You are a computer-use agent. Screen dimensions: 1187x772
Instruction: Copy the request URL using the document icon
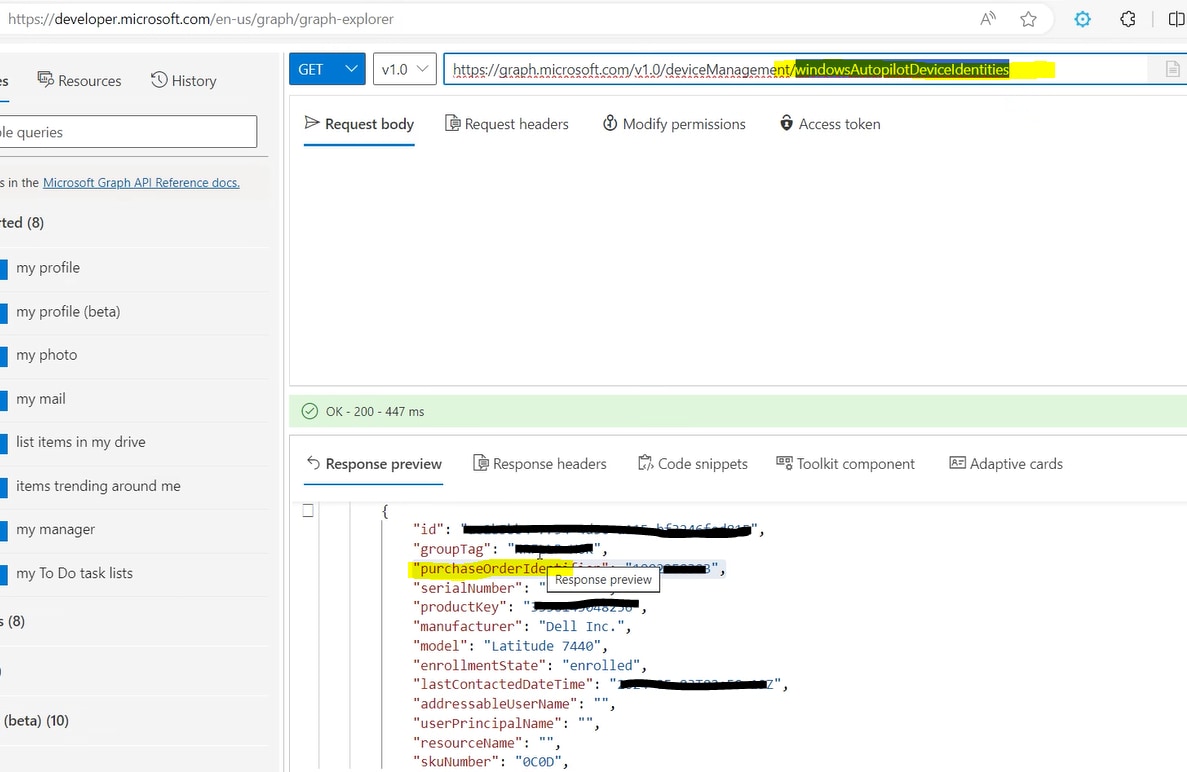[x=1171, y=68]
